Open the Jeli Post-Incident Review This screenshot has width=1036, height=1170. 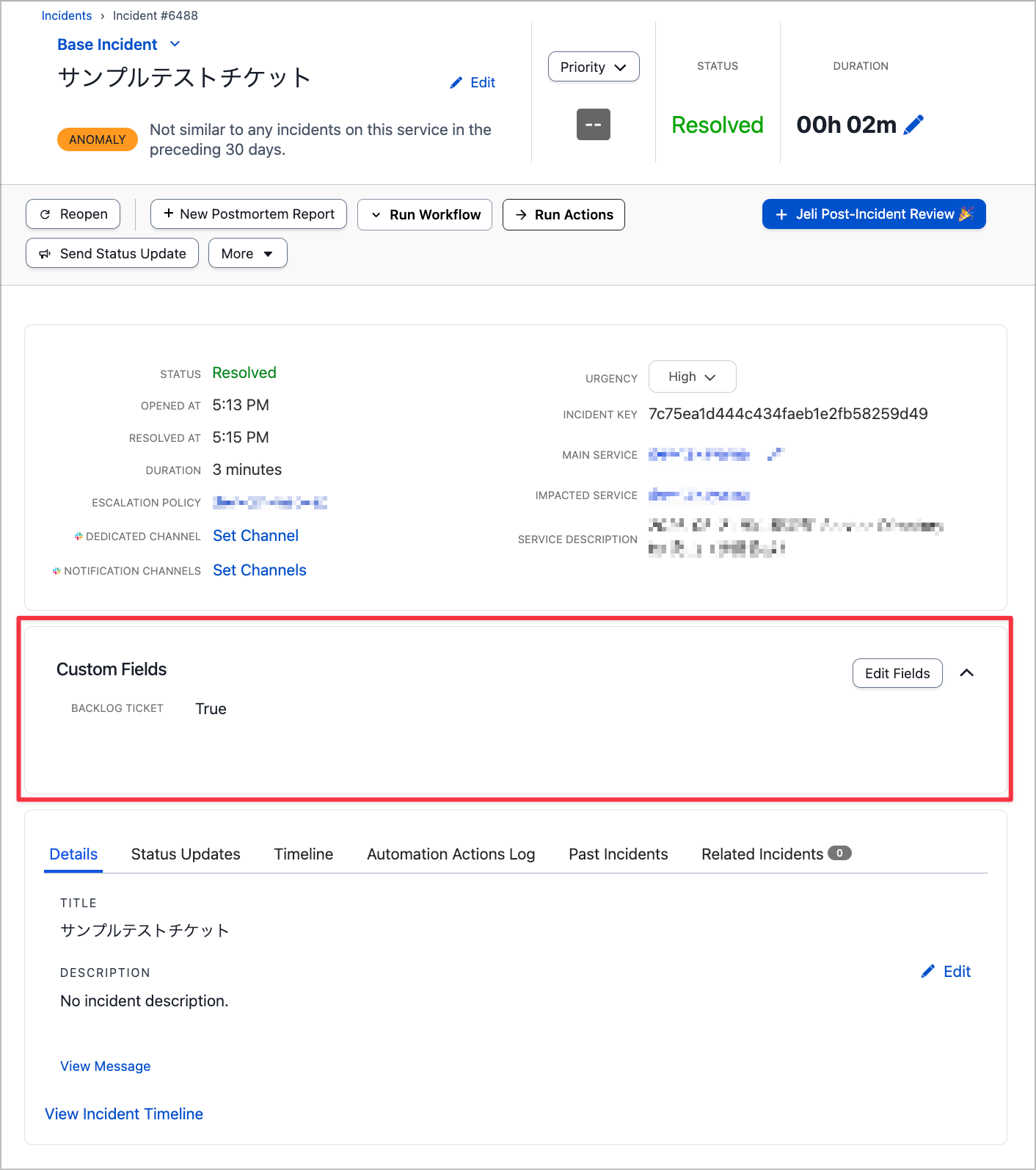coord(874,214)
